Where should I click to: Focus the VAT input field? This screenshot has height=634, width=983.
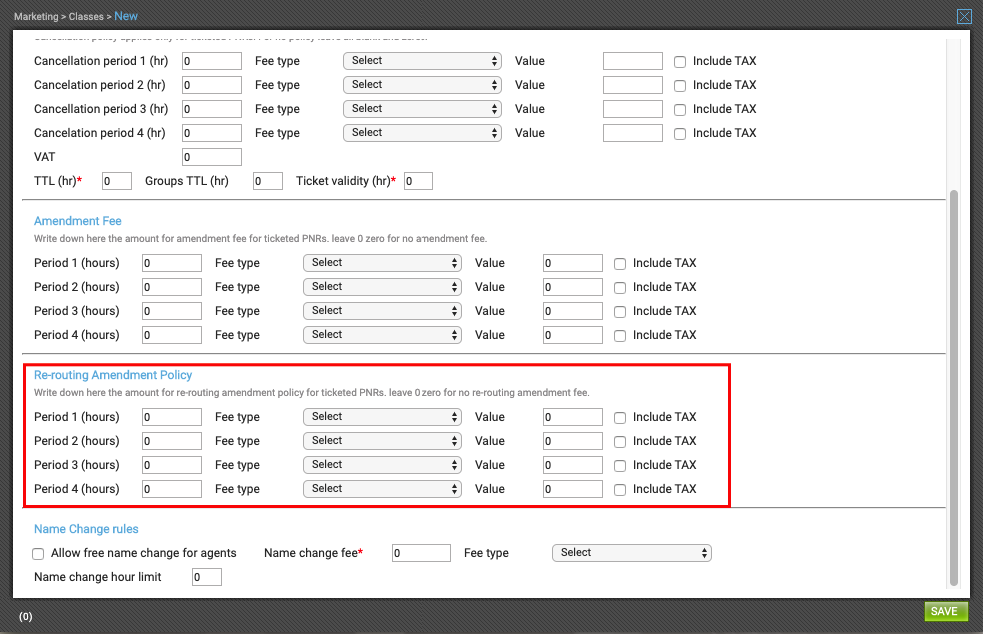click(212, 157)
